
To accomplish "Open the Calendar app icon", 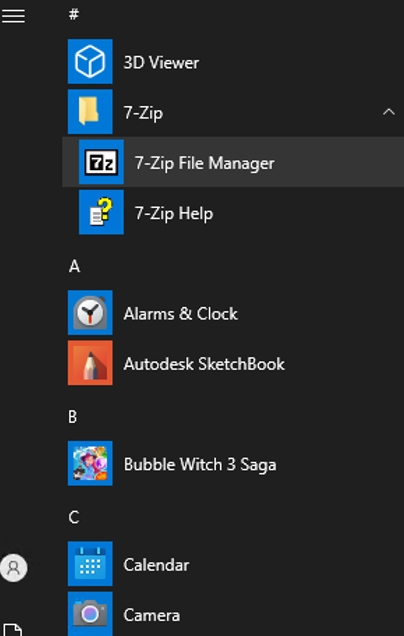I will [x=90, y=564].
